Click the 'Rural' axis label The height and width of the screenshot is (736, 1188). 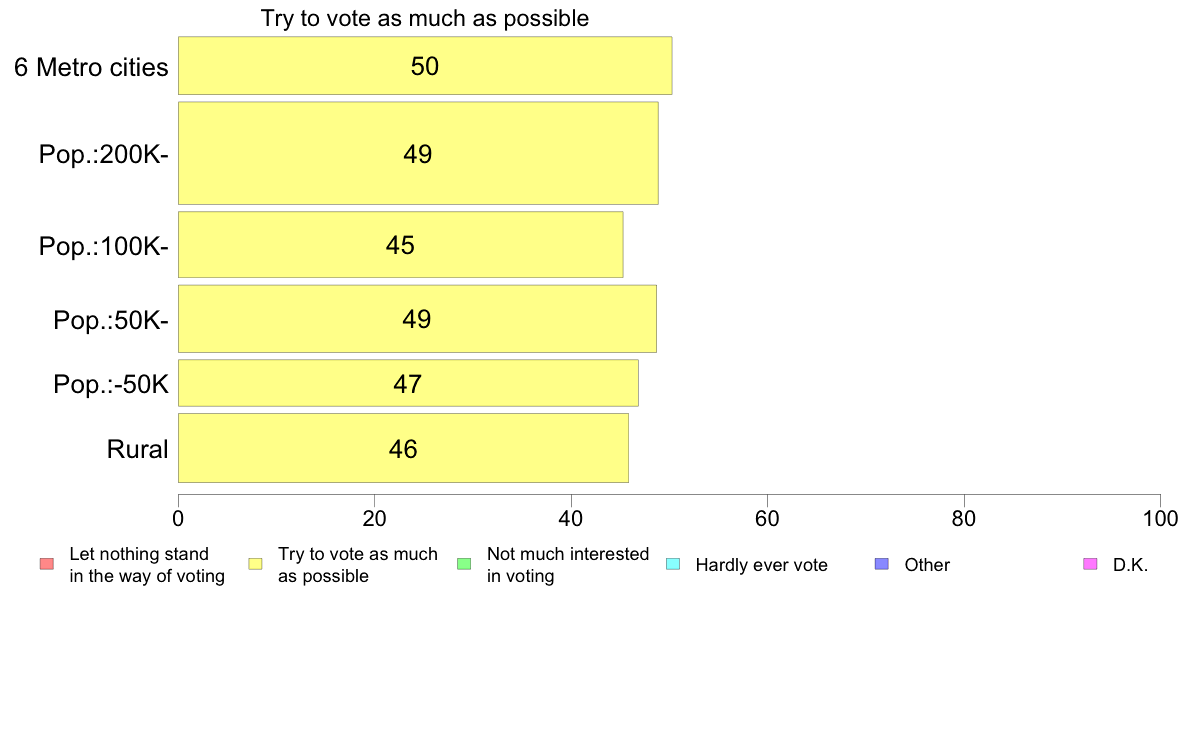tap(137, 449)
